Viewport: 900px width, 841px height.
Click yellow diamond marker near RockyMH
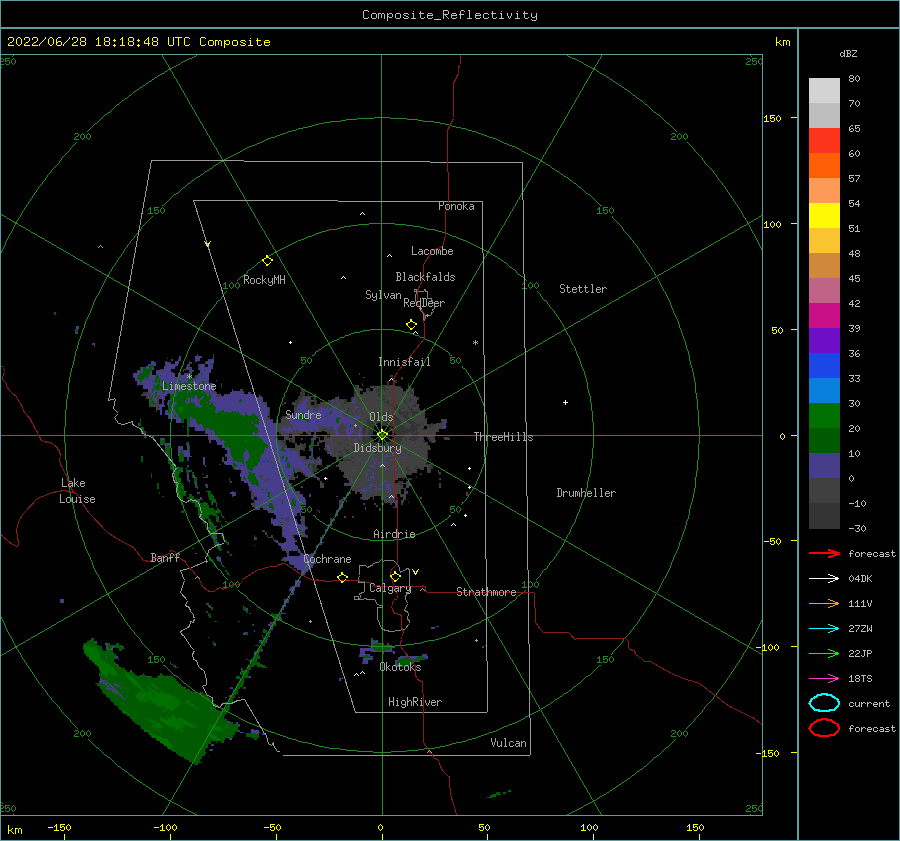tap(267, 261)
